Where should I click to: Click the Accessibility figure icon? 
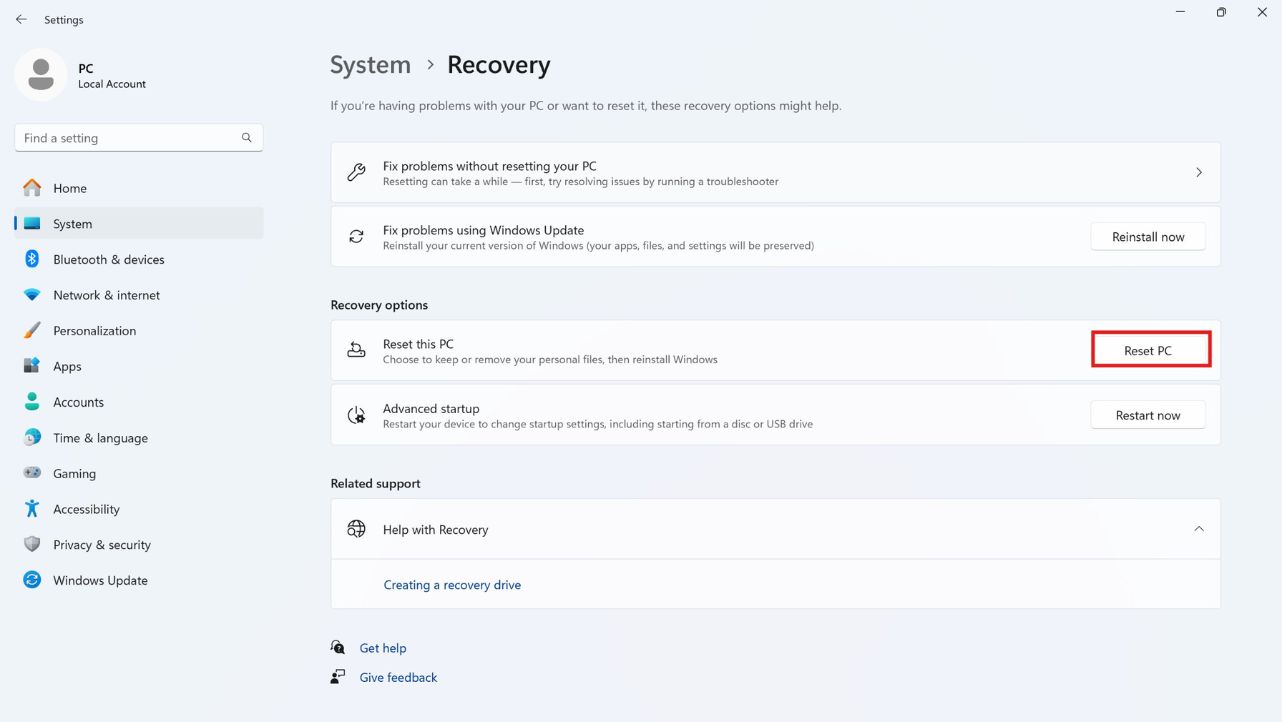pos(32,509)
